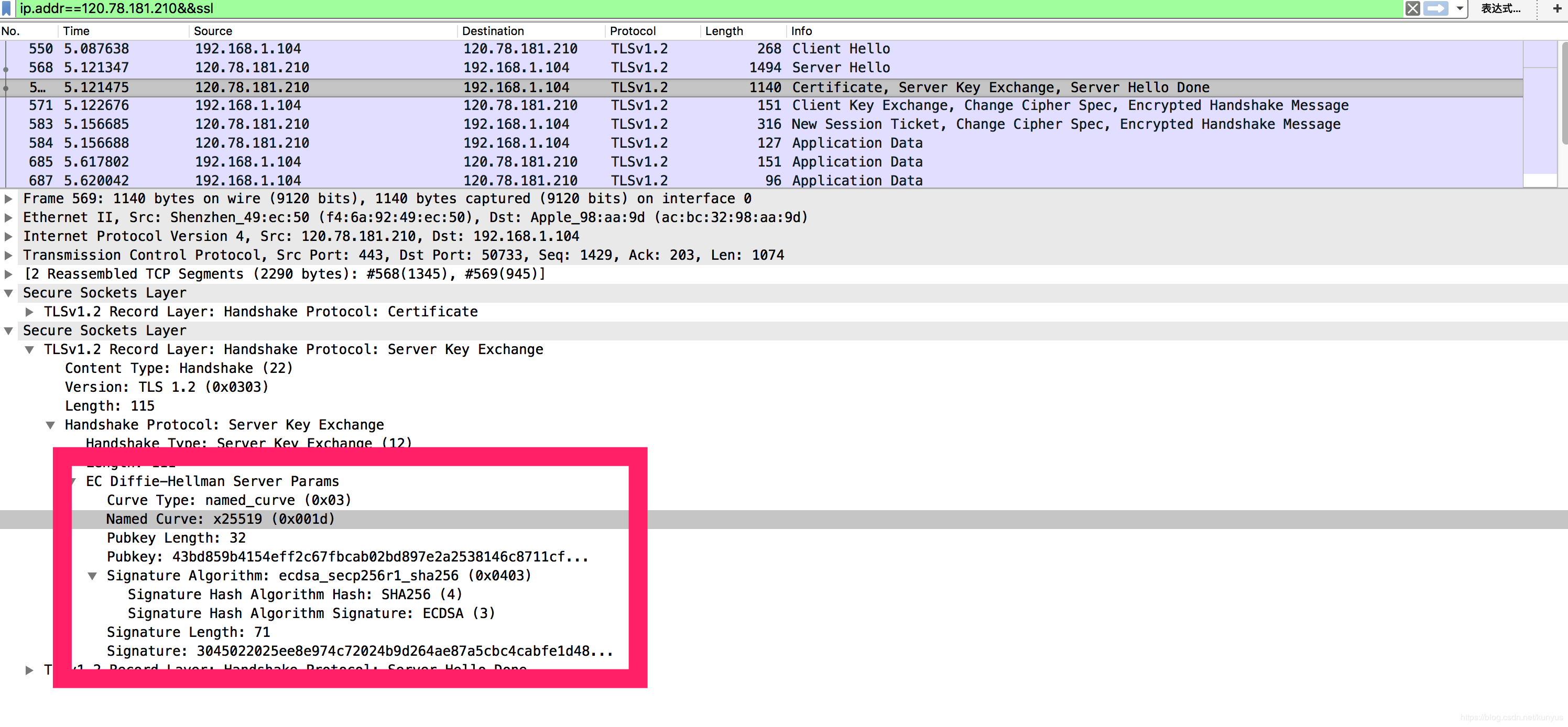Add filter button with plus icon
Screen dimensions: 1568x727
(x=1557, y=8)
